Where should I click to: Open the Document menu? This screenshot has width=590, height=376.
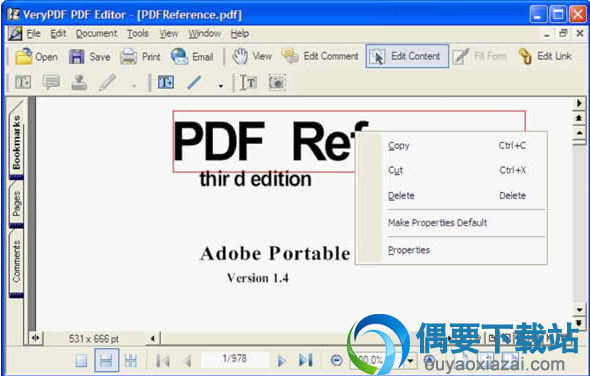[x=97, y=34]
